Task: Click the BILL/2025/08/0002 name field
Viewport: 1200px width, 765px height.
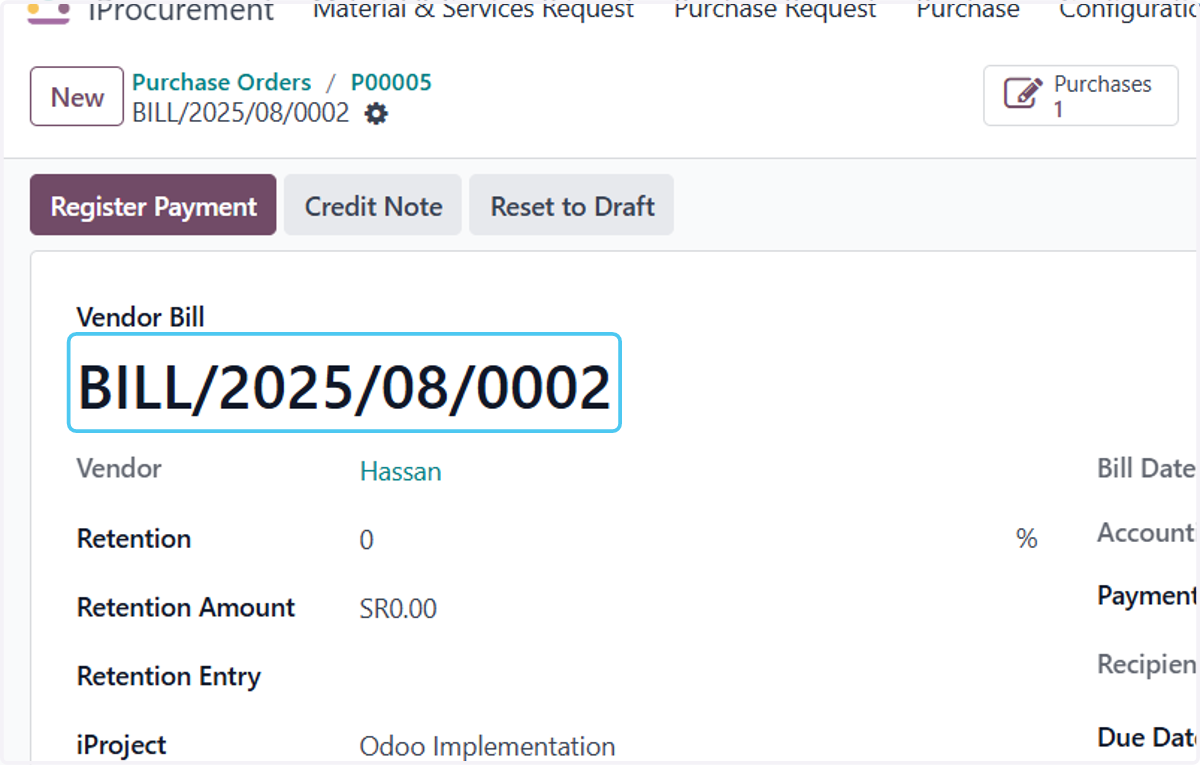Action: [x=344, y=383]
